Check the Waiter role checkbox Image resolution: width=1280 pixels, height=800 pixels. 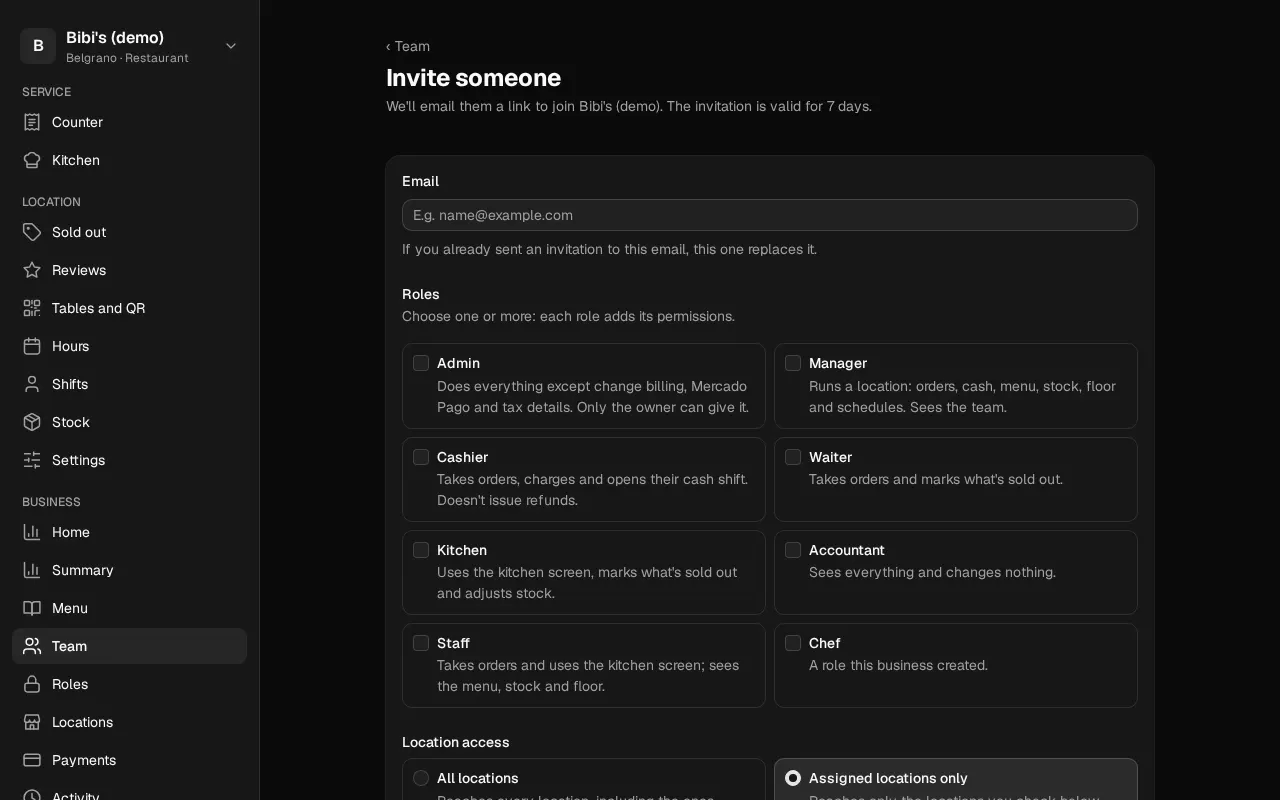[793, 457]
